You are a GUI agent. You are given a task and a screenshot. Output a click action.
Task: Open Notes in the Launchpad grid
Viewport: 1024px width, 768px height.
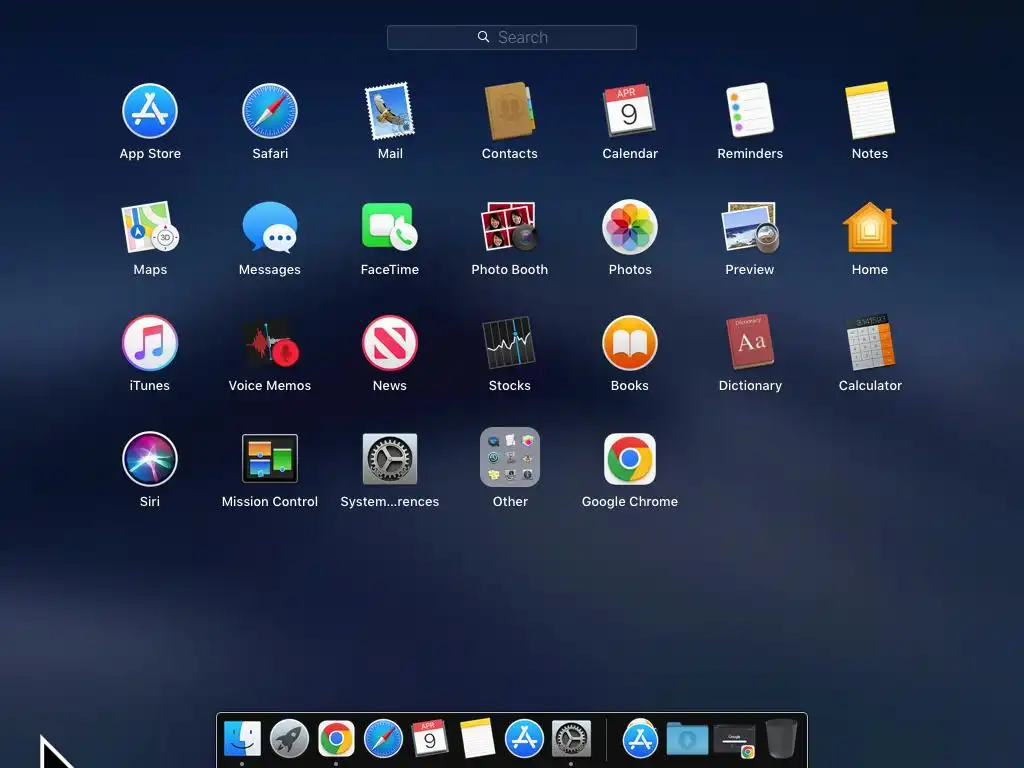pyautogui.click(x=870, y=110)
